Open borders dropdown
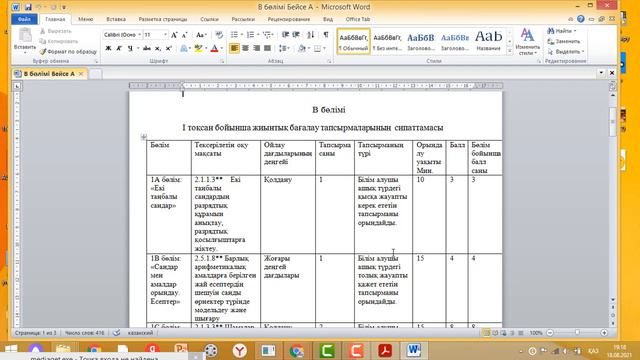Image resolution: width=640 pixels, height=360 pixels. (319, 48)
